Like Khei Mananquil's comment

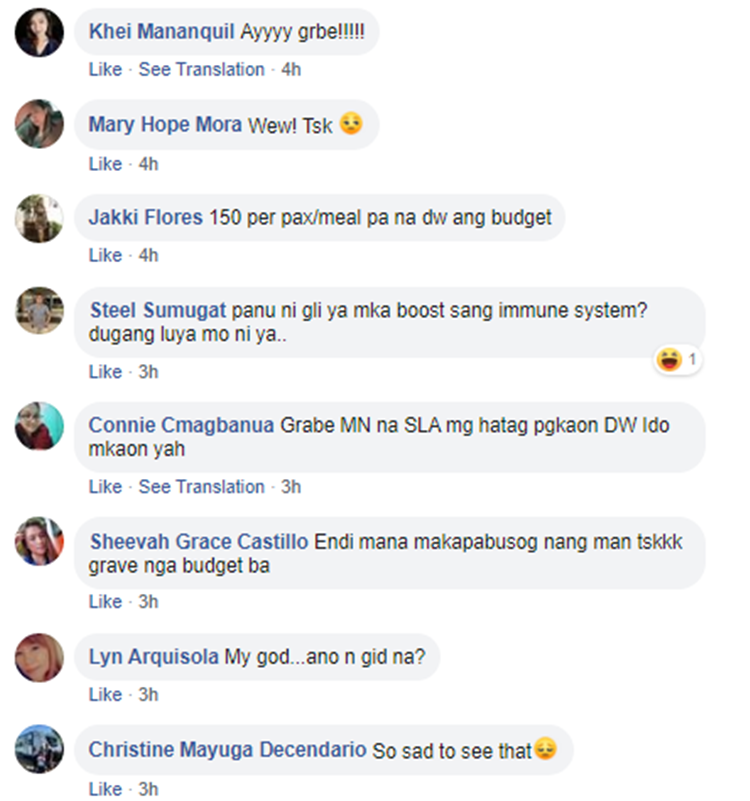pyautogui.click(x=105, y=69)
